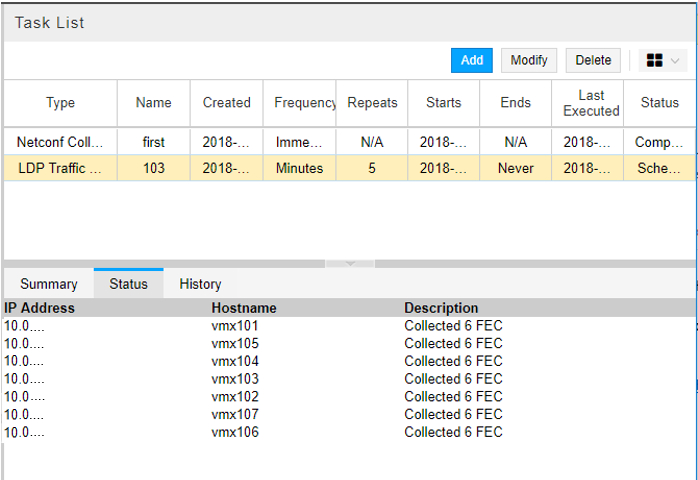Screen dimensions: 698x480
Task: Click the Hostname column header
Action: pyautogui.click(x=244, y=308)
